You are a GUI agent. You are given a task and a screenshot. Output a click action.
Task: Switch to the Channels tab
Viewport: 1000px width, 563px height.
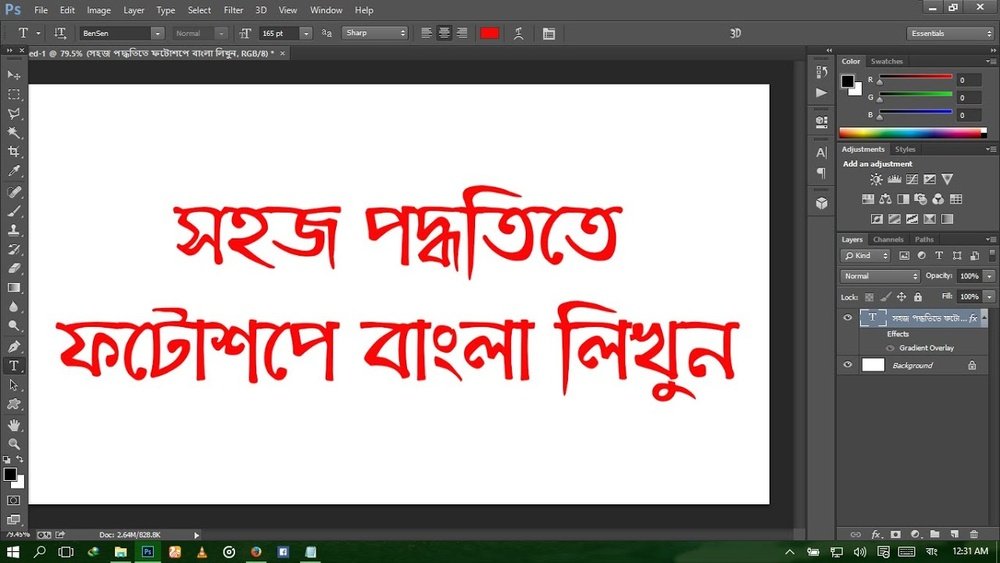(888, 240)
